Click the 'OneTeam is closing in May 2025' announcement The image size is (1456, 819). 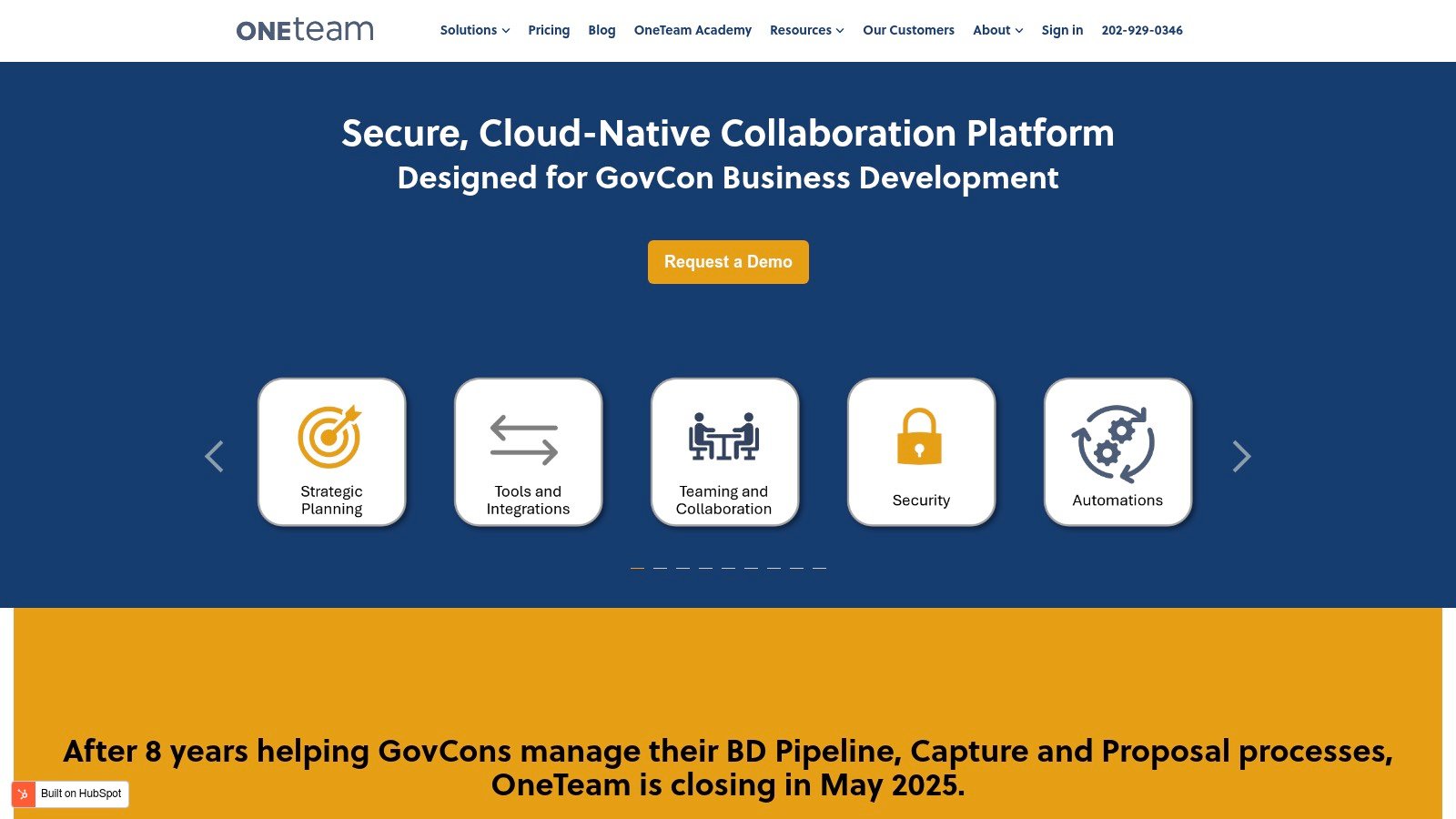coord(728,784)
